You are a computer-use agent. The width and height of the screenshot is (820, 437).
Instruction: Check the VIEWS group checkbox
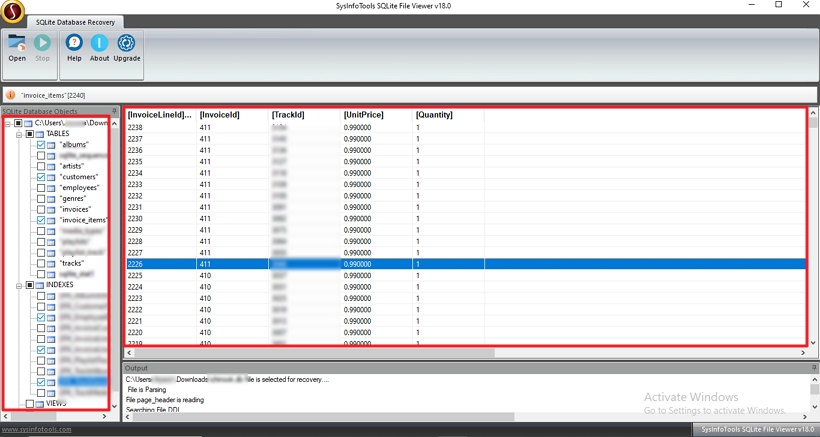point(30,404)
